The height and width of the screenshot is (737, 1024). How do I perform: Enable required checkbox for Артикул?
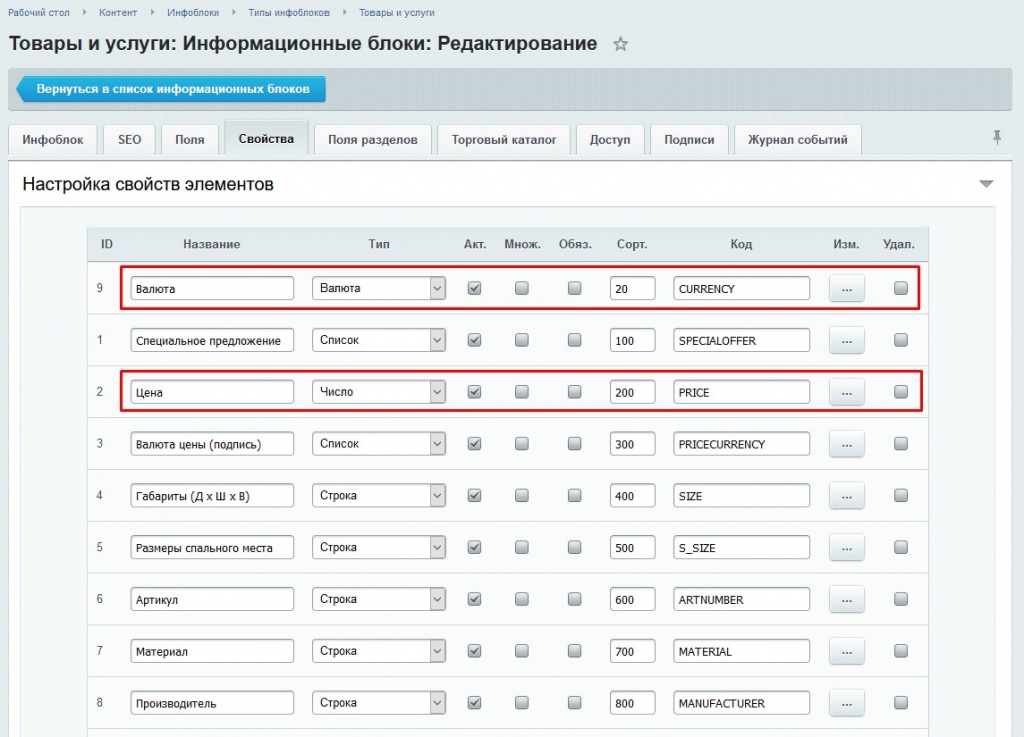pyautogui.click(x=575, y=599)
